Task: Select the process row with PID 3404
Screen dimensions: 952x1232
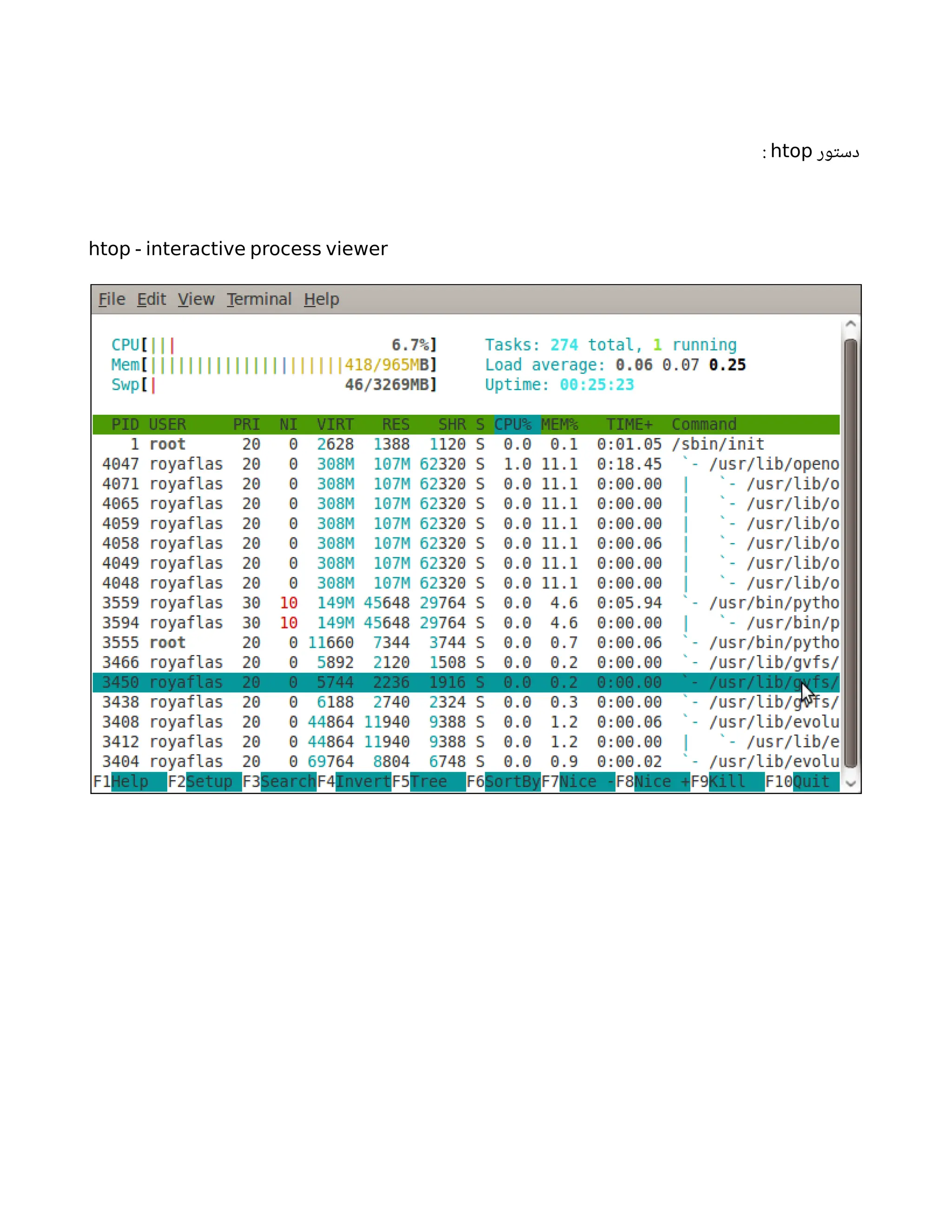Action: pos(466,762)
